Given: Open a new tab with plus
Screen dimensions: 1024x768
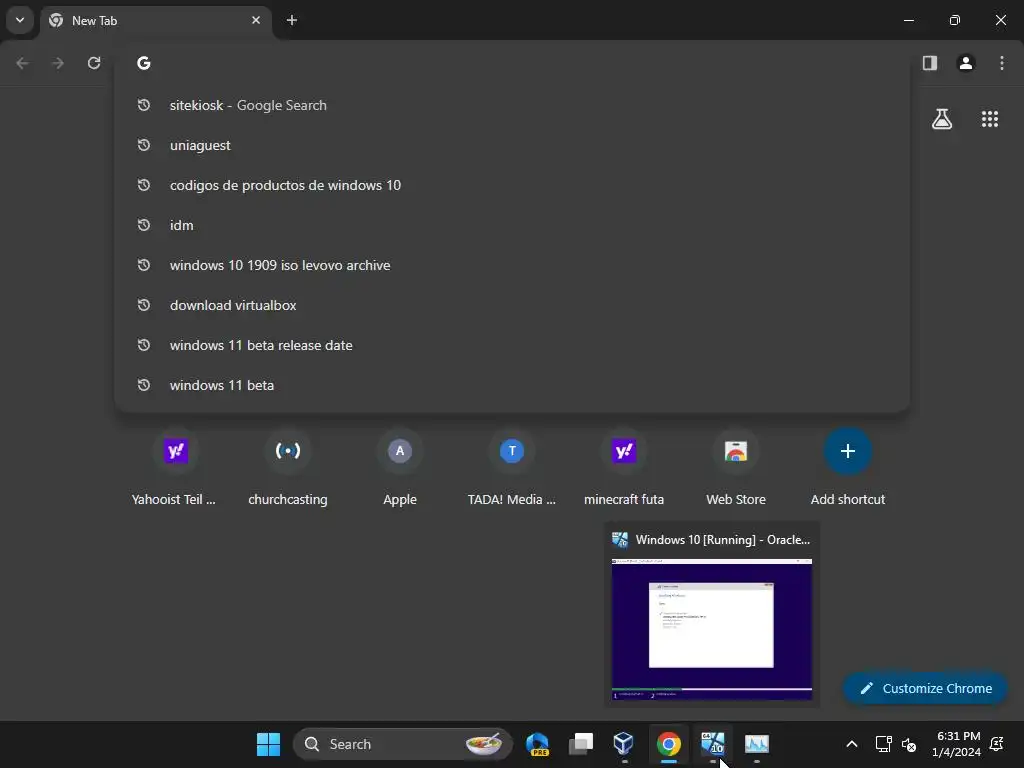Looking at the screenshot, I should [x=292, y=20].
